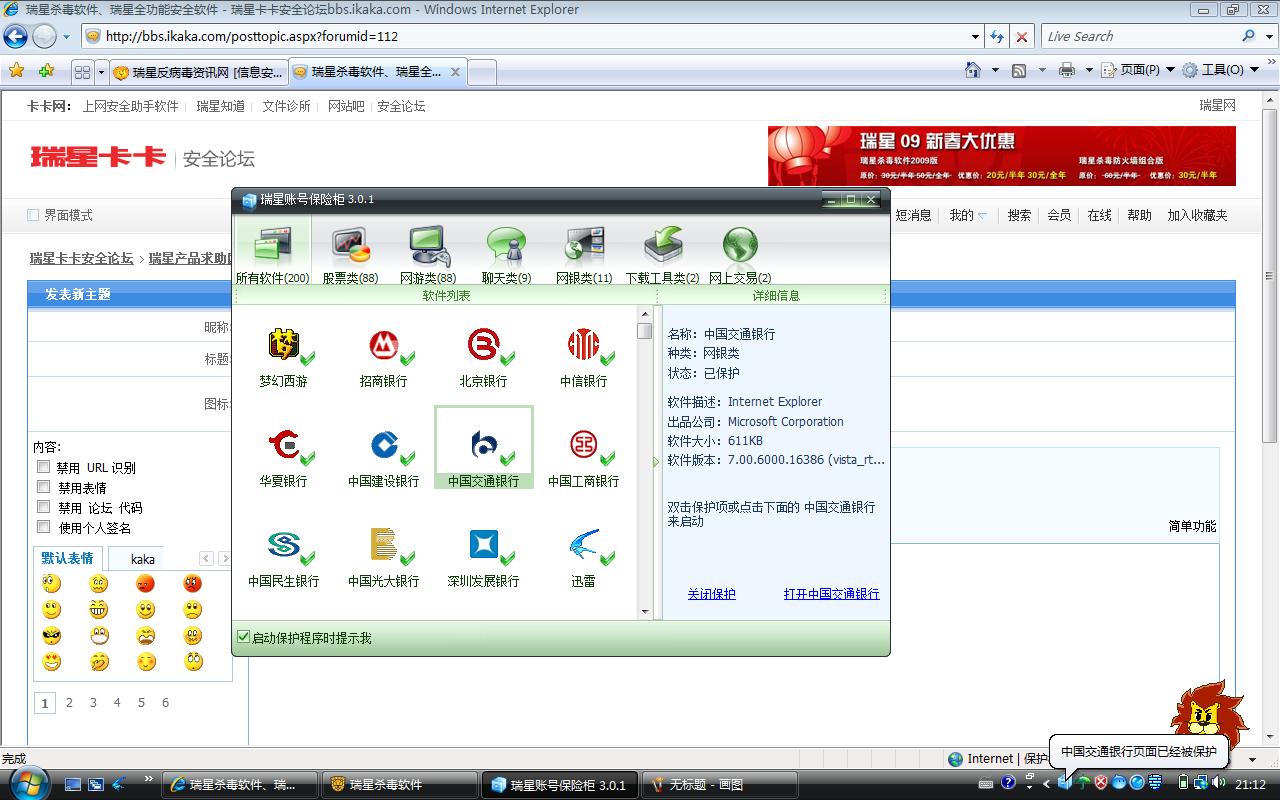This screenshot has width=1280, height=800.
Task: Pick the 深圳发展银行 icon
Action: (x=484, y=557)
